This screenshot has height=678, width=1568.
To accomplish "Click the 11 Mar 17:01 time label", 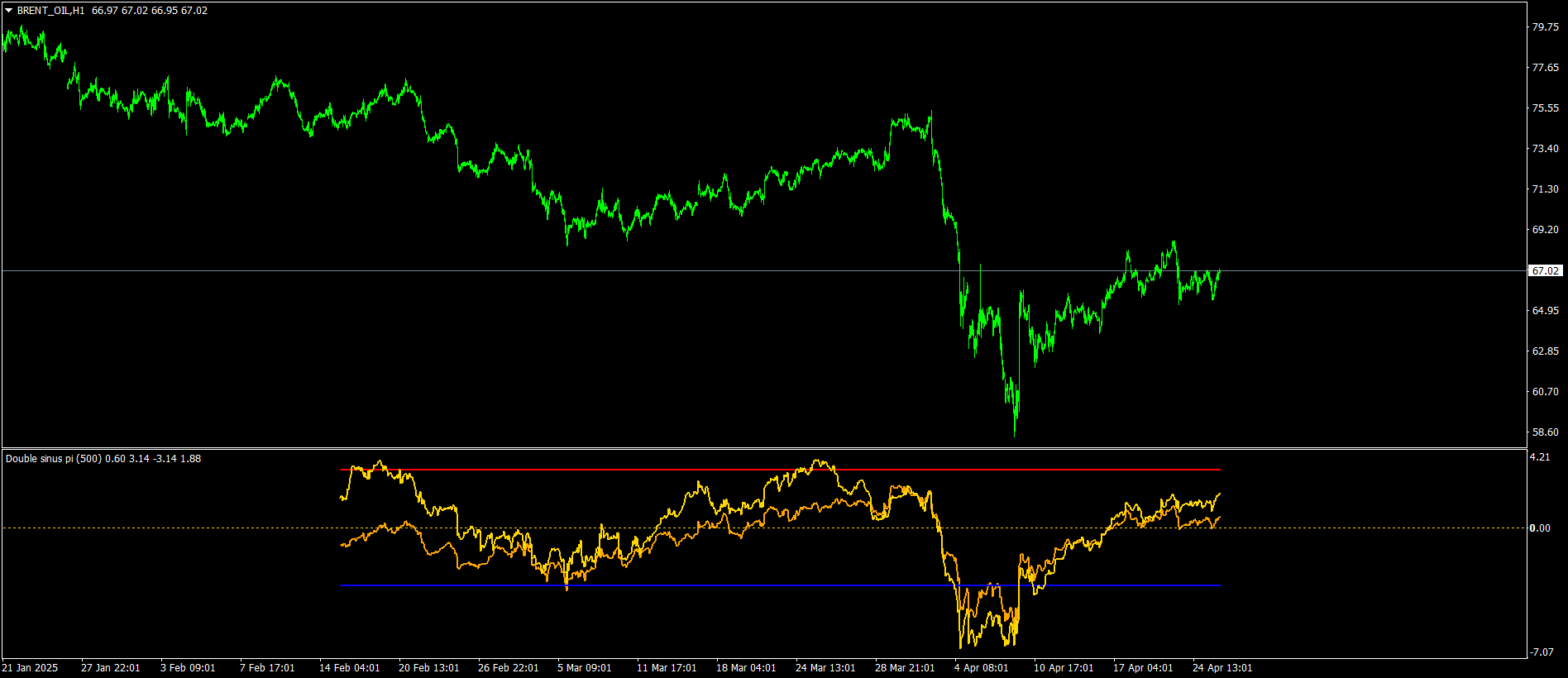I will tap(667, 668).
